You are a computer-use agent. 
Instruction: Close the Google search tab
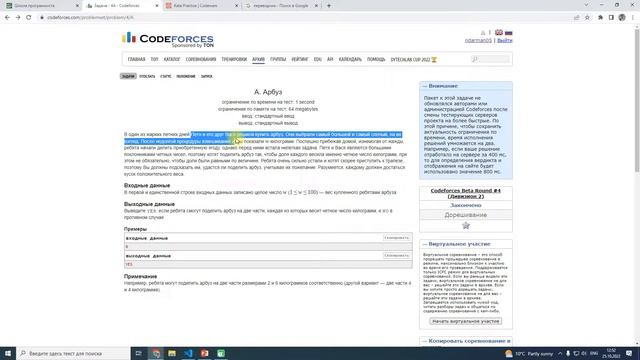pos(316,6)
